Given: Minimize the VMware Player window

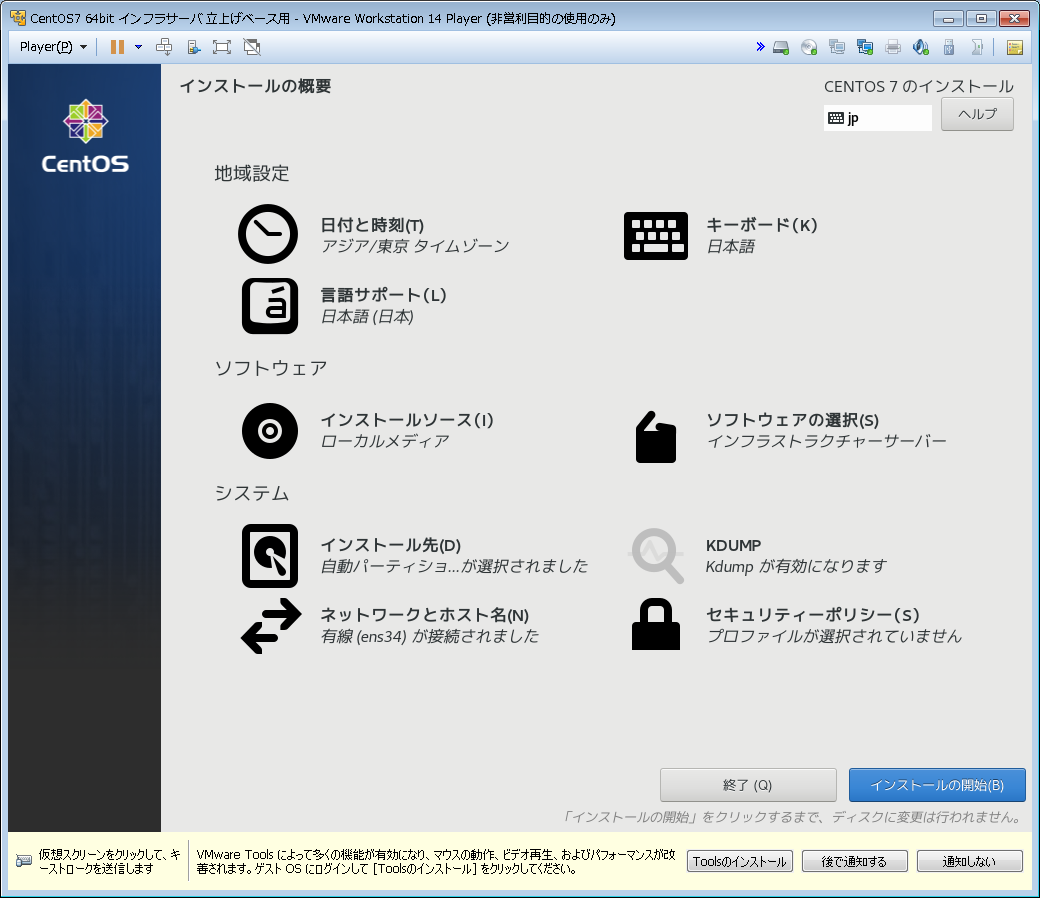Looking at the screenshot, I should [948, 19].
